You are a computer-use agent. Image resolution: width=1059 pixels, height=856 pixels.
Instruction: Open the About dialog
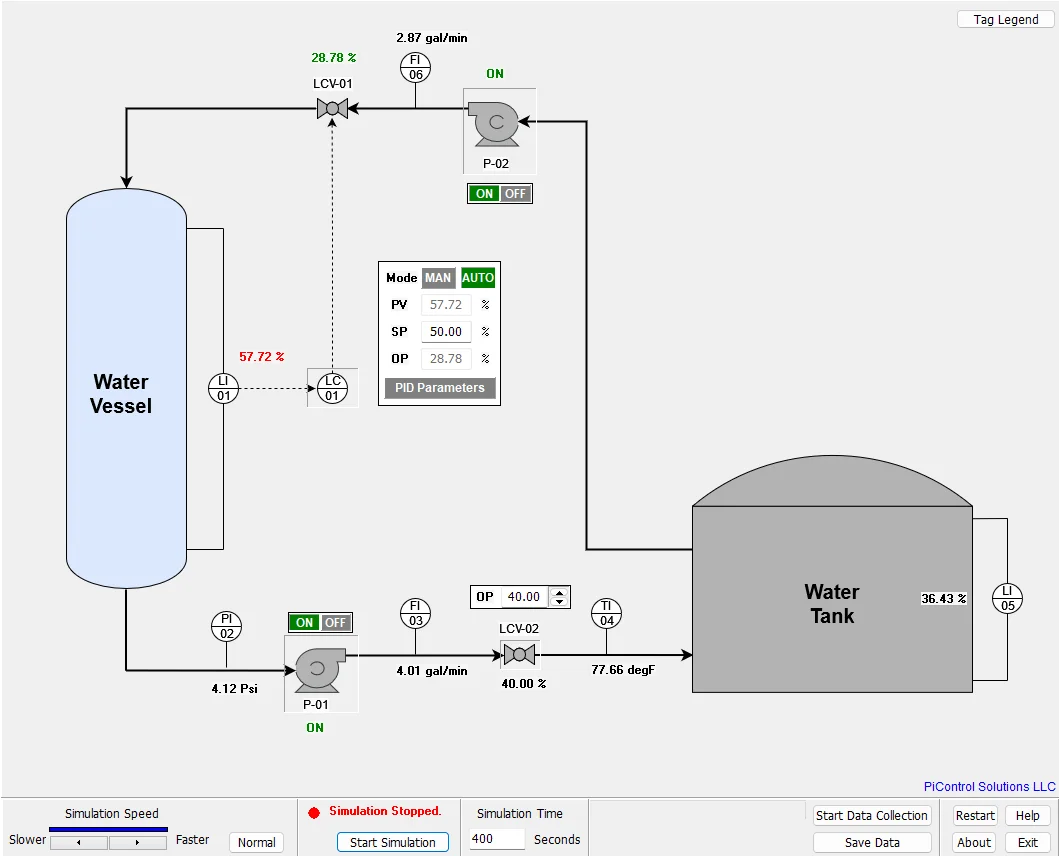(974, 842)
